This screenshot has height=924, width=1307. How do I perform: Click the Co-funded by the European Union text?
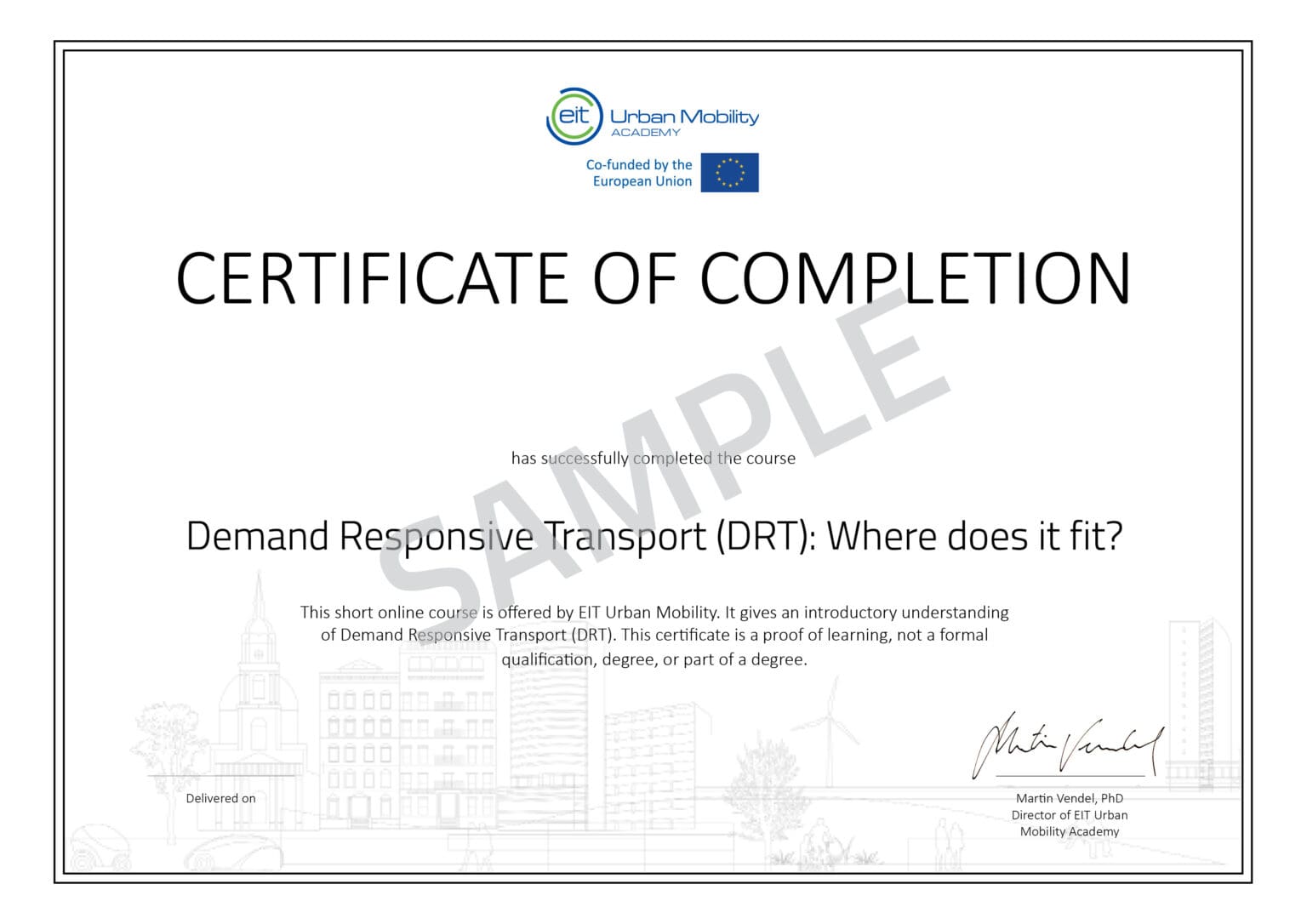point(640,172)
